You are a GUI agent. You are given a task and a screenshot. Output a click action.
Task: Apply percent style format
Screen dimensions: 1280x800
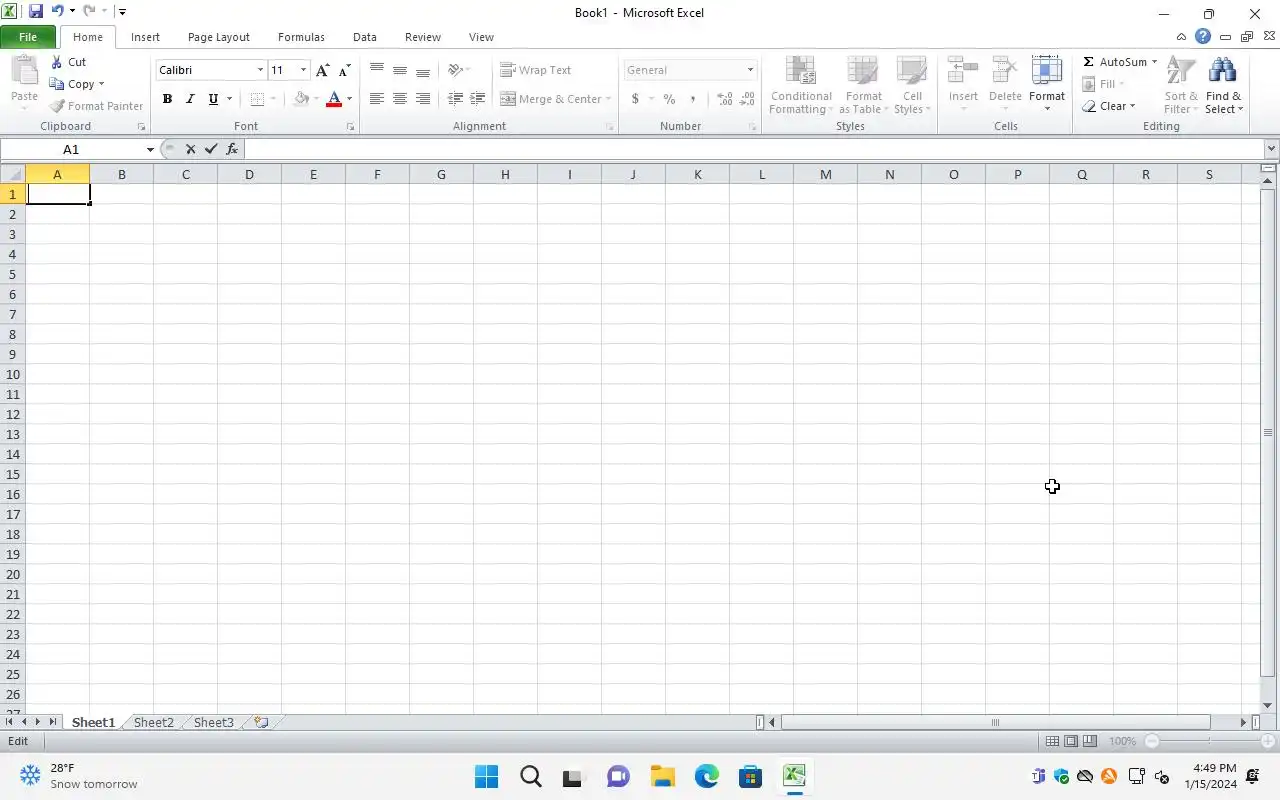[669, 99]
